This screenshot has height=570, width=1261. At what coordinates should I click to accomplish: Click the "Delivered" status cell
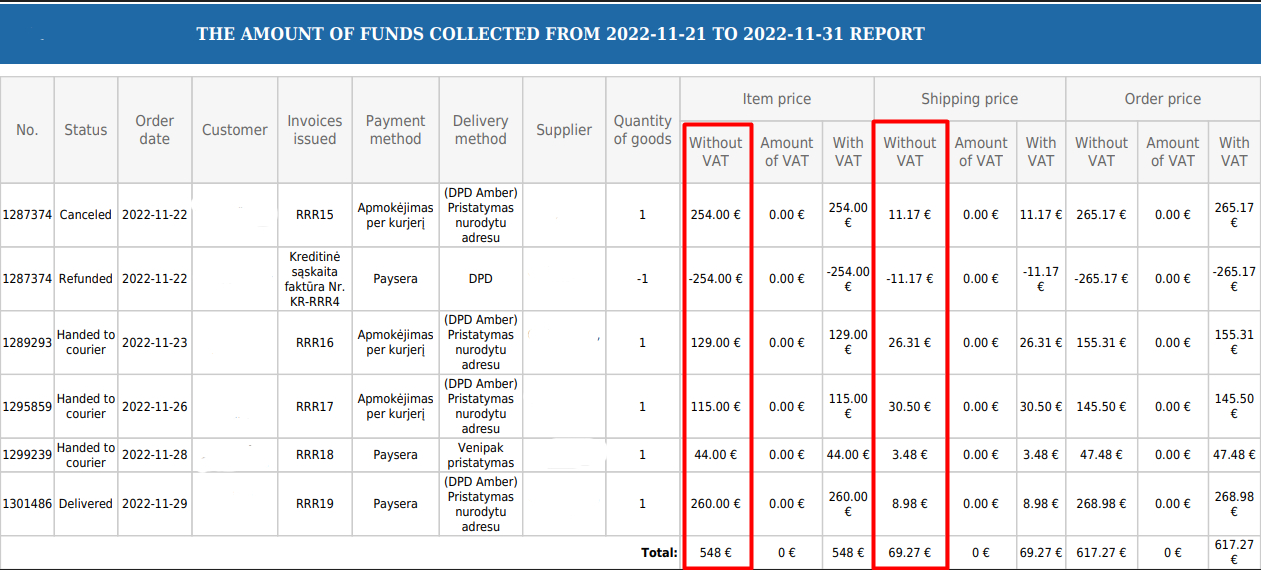click(85, 504)
